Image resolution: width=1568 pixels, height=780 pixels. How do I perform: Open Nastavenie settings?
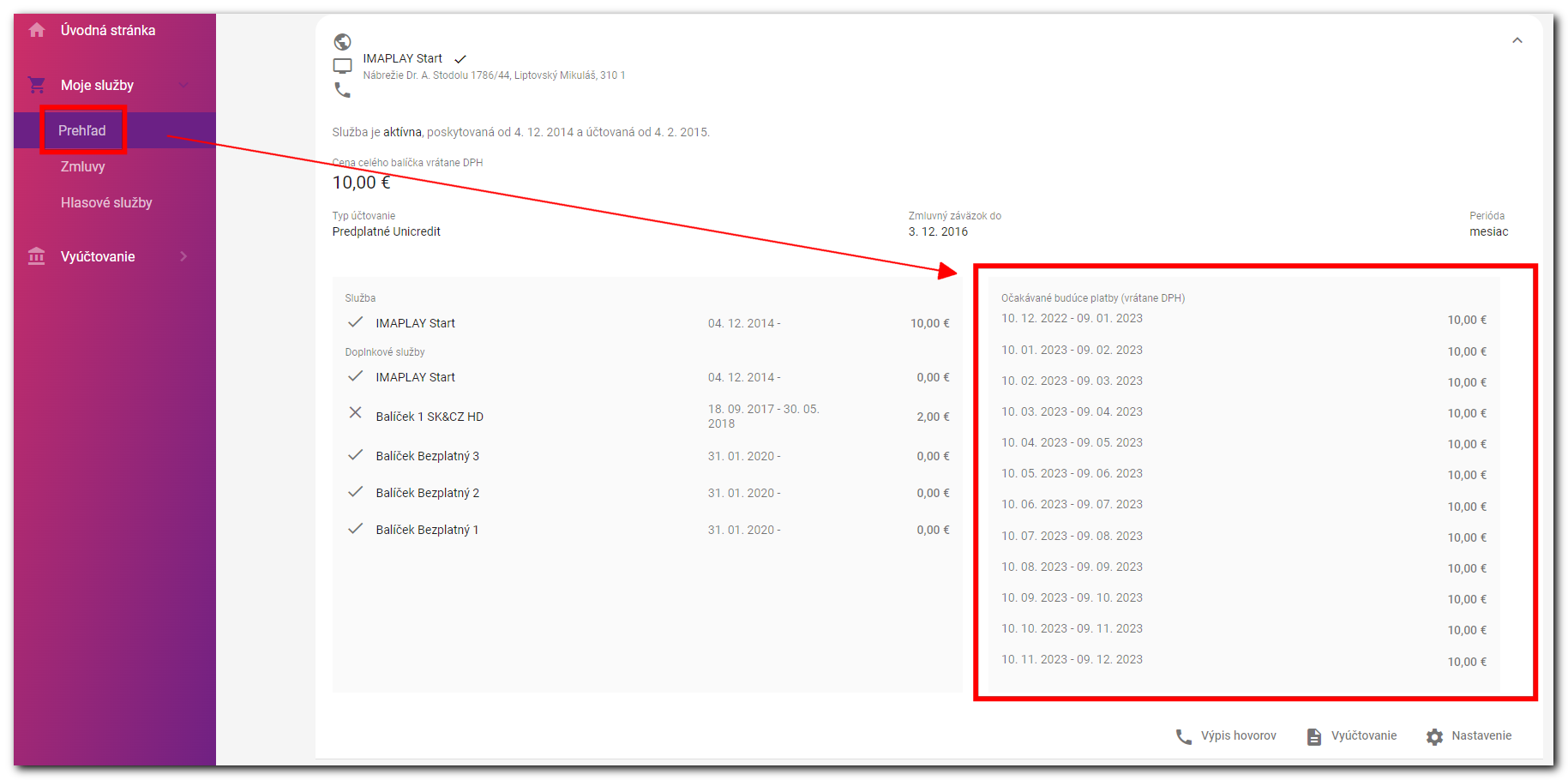(1481, 735)
